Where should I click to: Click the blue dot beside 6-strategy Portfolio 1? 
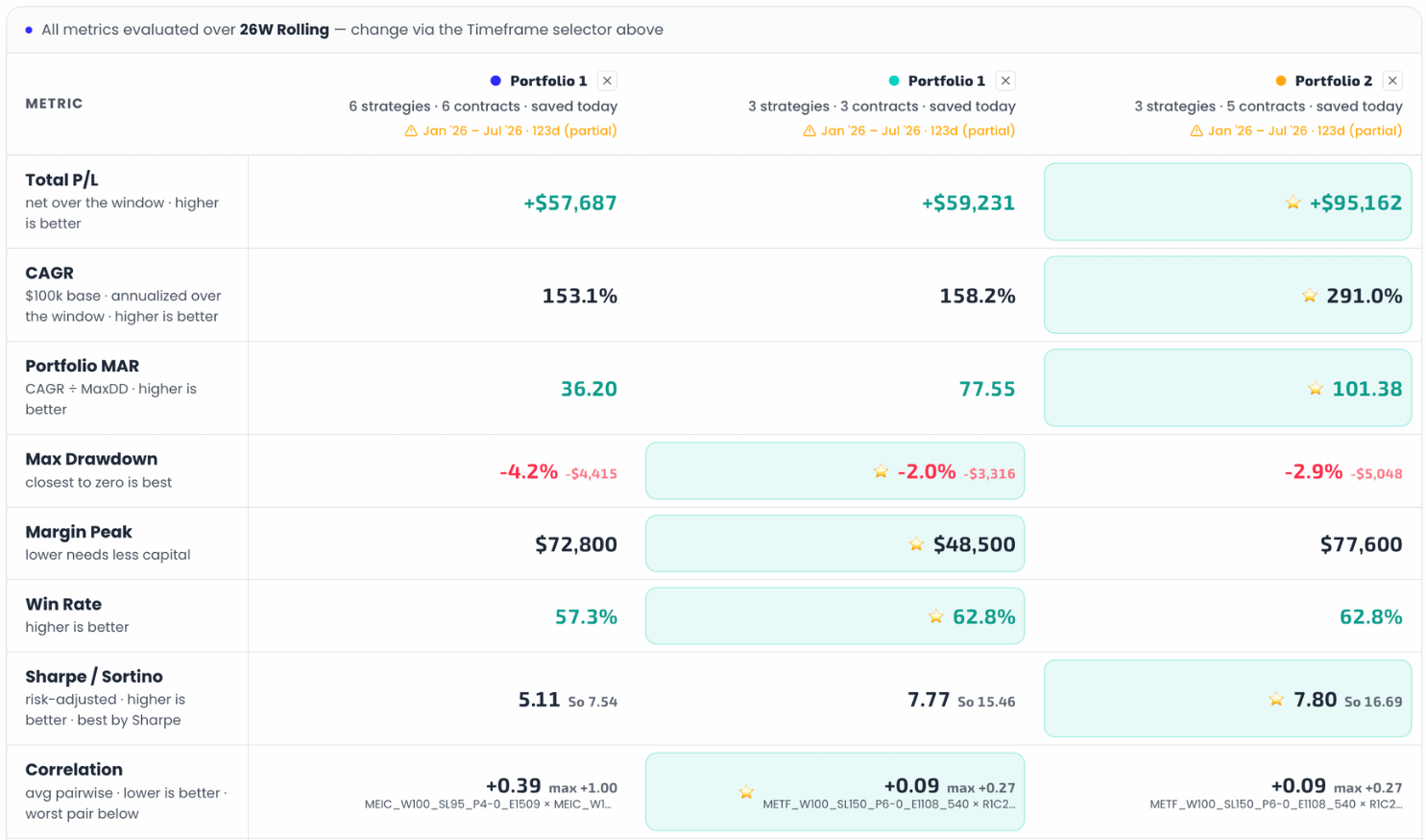pyautogui.click(x=495, y=81)
